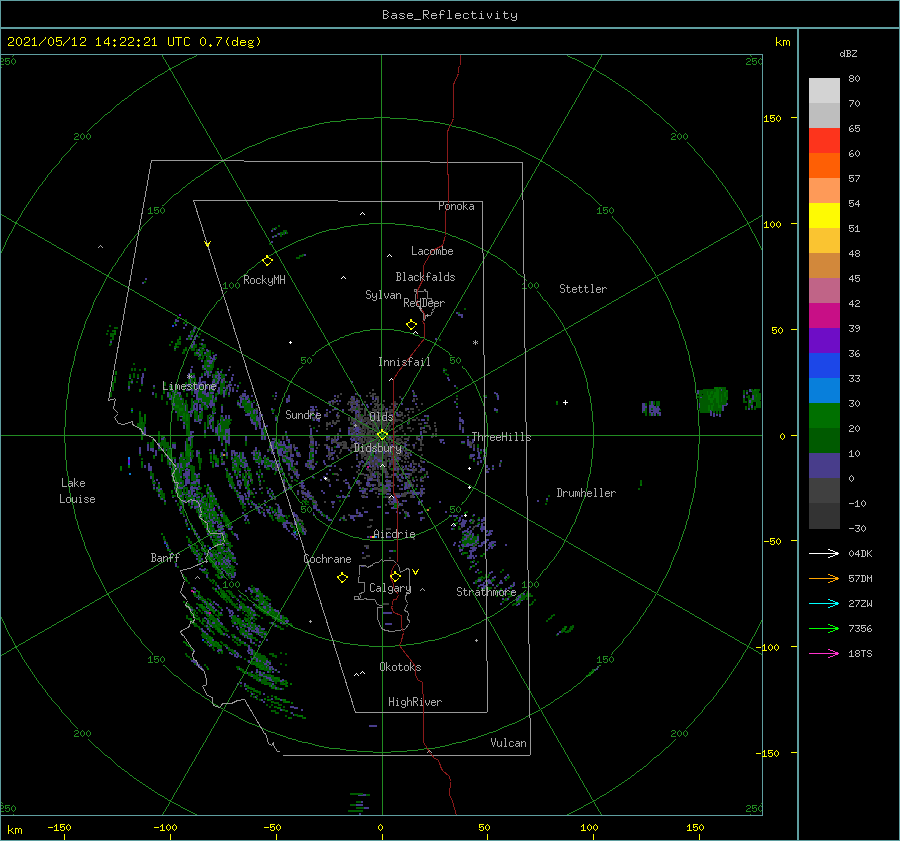Click the Limestone label
Screen dimensions: 900x841
(189, 386)
